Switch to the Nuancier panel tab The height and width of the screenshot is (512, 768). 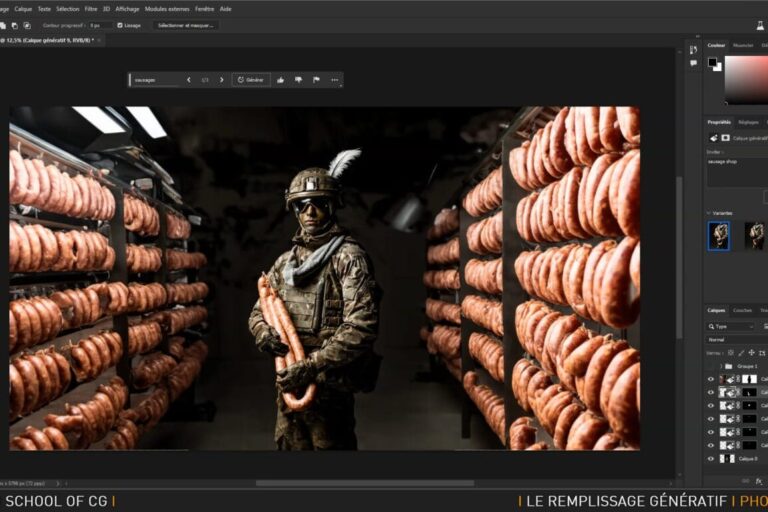tap(743, 45)
